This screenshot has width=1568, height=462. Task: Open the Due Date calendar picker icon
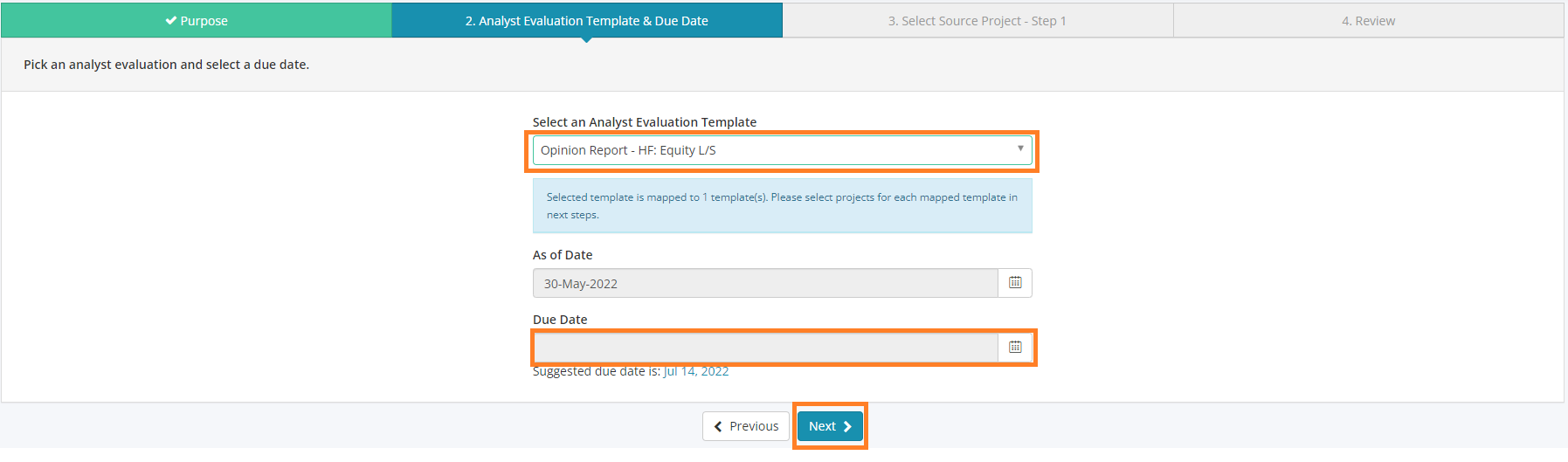click(1015, 348)
